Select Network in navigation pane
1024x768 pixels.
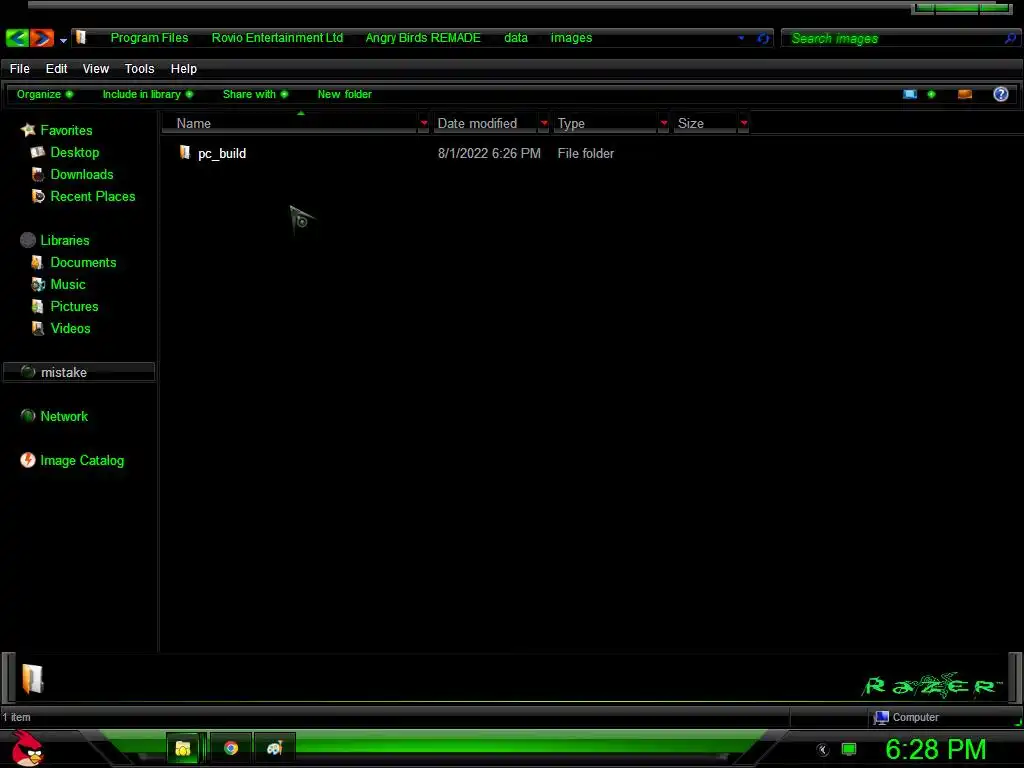63,417
